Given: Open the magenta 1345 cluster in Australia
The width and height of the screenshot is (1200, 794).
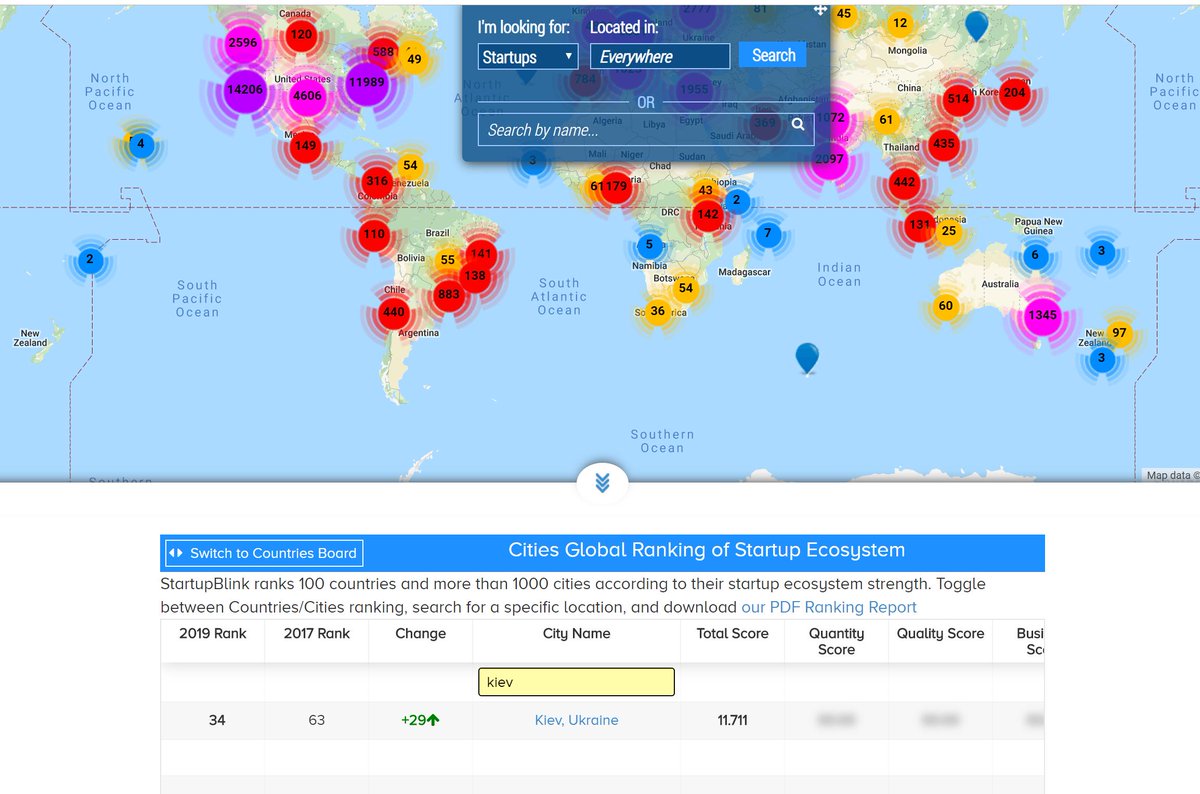Looking at the screenshot, I should pos(1042,315).
